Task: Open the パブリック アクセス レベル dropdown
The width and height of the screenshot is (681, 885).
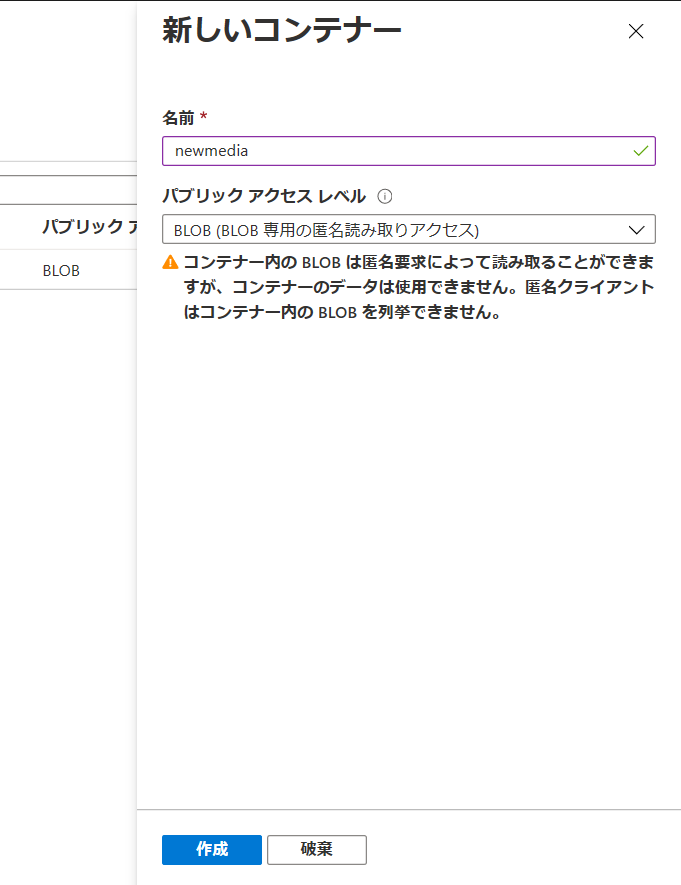Action: click(x=408, y=229)
